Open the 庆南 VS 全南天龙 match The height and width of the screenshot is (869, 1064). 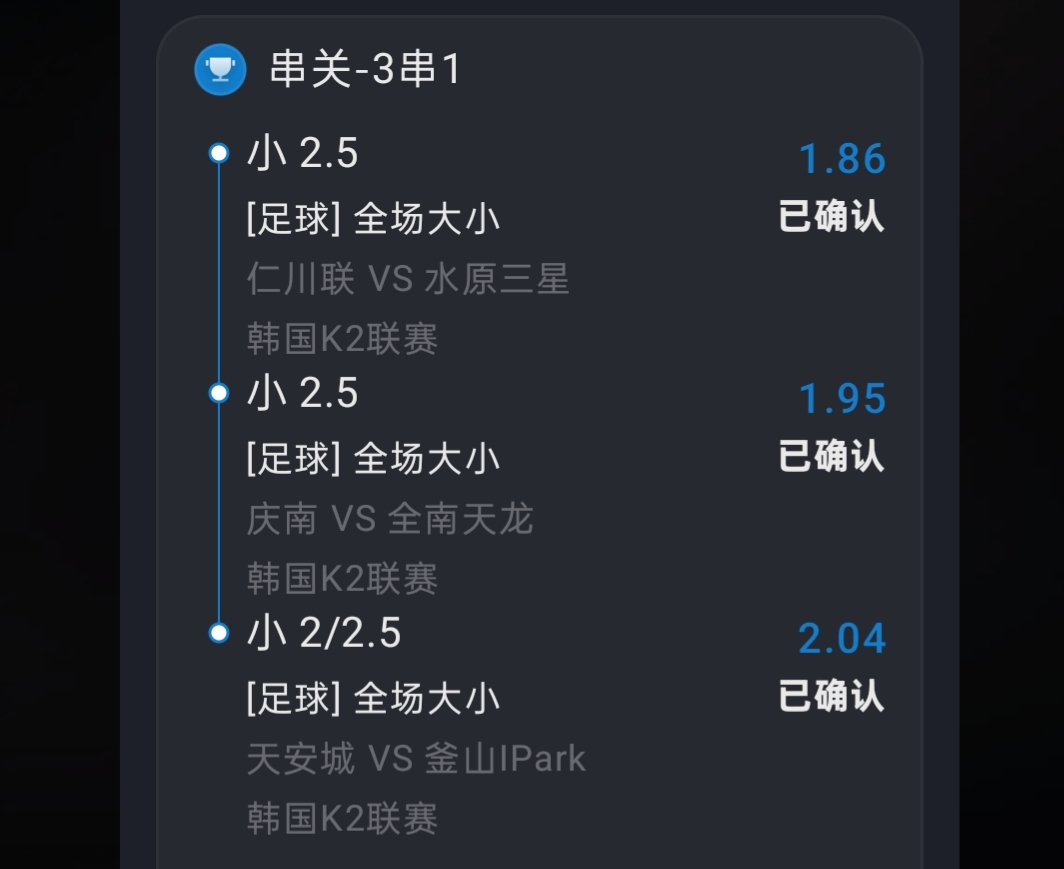(390, 519)
